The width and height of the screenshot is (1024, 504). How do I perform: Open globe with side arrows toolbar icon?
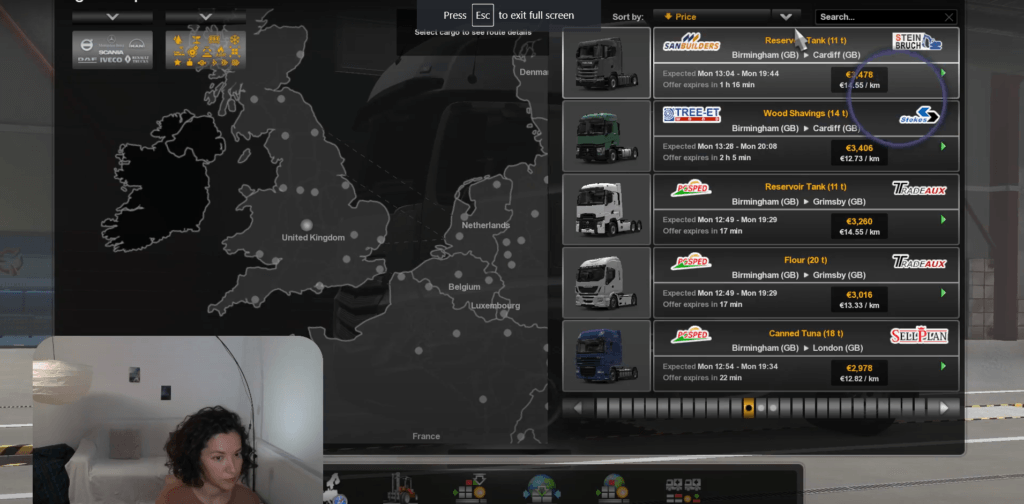[x=541, y=490]
